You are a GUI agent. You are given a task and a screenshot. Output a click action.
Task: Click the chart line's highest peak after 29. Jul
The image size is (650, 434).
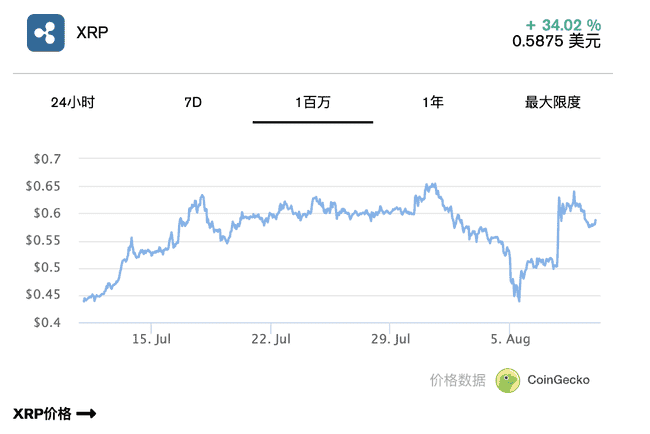(433, 184)
